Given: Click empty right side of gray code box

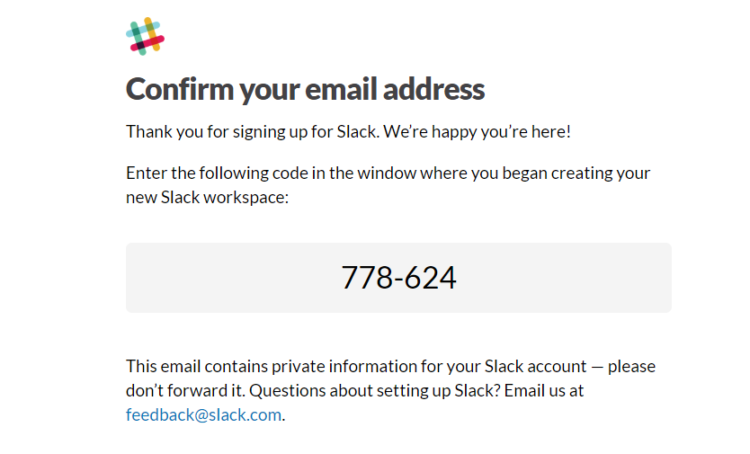Looking at the screenshot, I should (x=564, y=277).
